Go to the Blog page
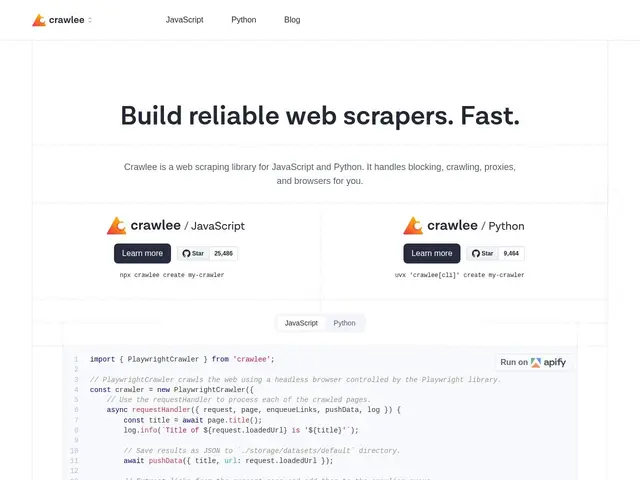The image size is (640, 480). click(x=292, y=20)
